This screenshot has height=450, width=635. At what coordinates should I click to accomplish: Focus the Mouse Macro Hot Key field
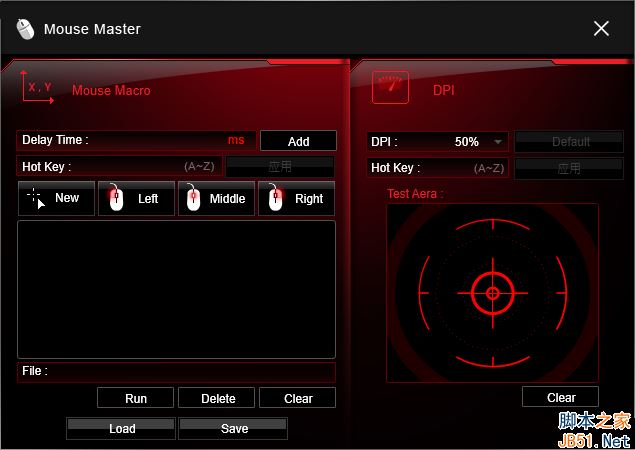tap(119, 166)
